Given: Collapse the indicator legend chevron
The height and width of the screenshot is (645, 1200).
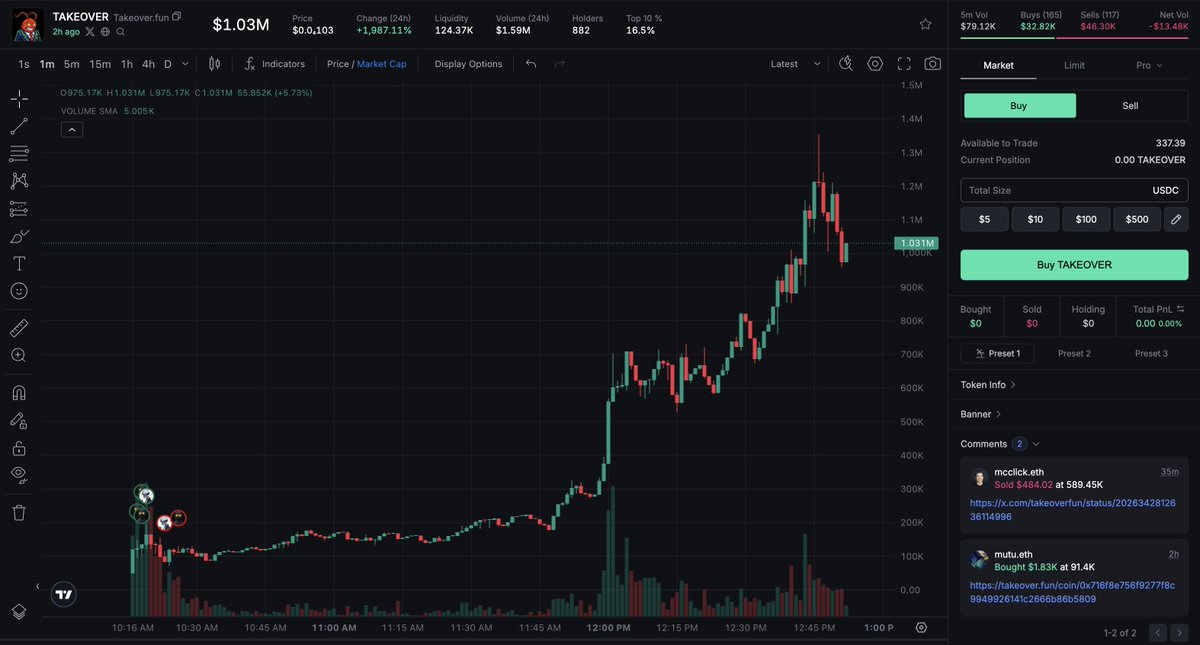Looking at the screenshot, I should [x=71, y=129].
